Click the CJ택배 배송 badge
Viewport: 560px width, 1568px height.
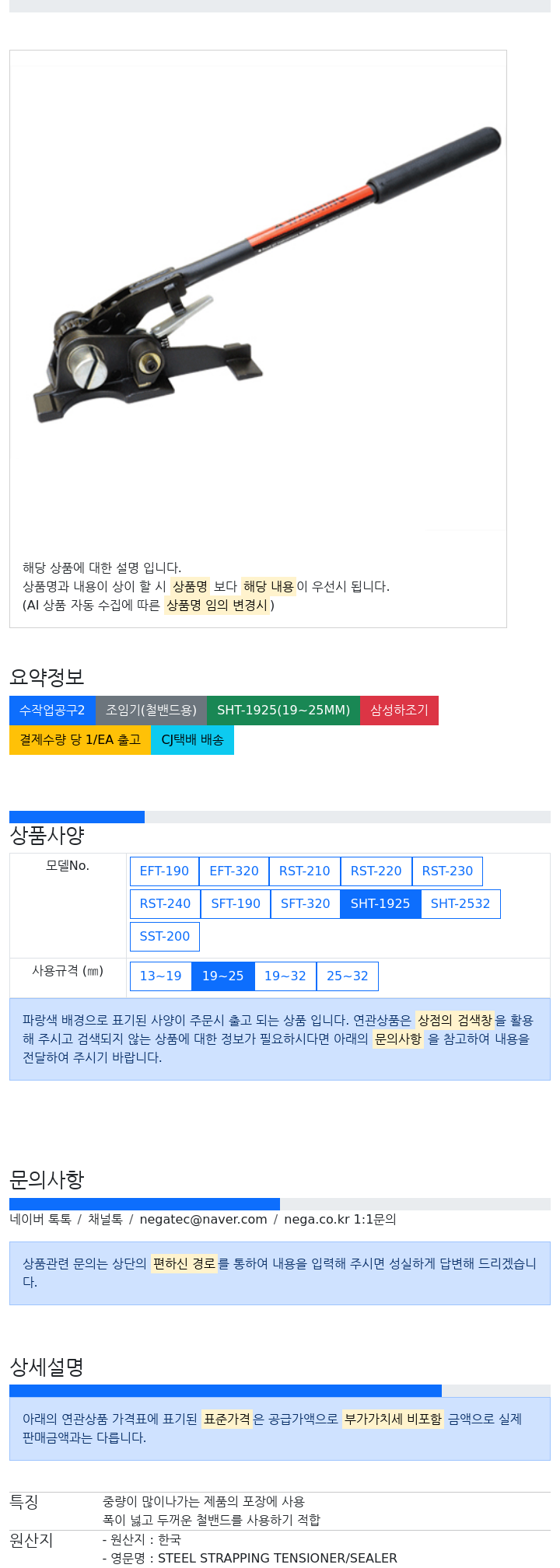tap(192, 739)
